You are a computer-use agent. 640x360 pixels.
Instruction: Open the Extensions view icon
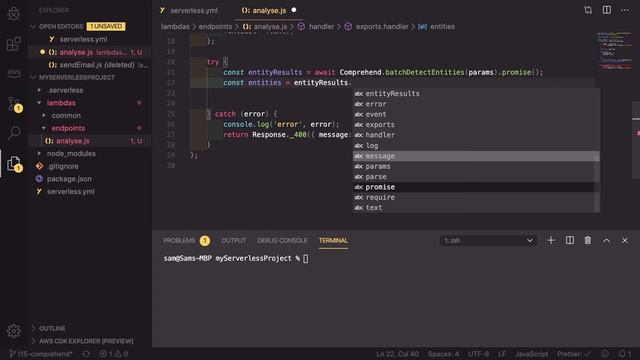coord(14,44)
